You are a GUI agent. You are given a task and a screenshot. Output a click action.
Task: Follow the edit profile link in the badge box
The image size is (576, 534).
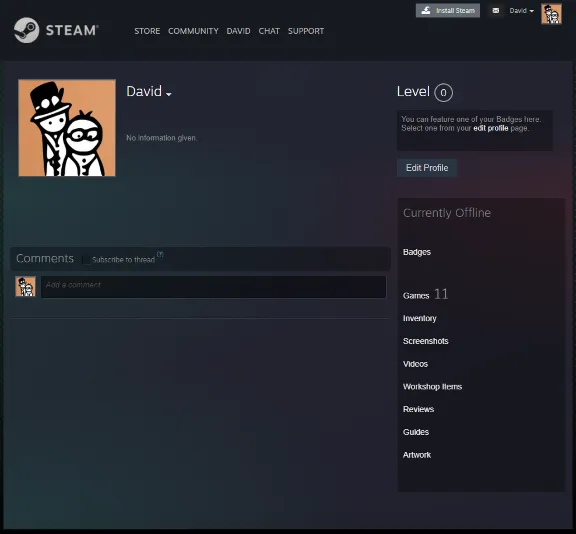pyautogui.click(x=490, y=128)
